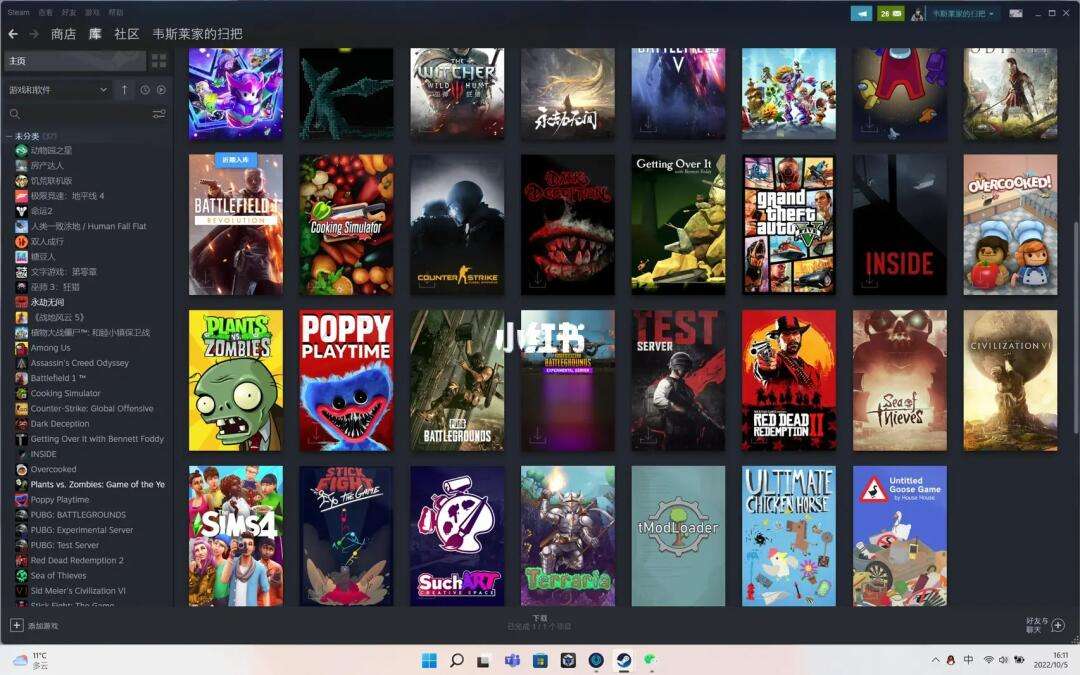Click the recent activity clock icon
Viewport: 1080px width, 675px height.
pos(145,90)
